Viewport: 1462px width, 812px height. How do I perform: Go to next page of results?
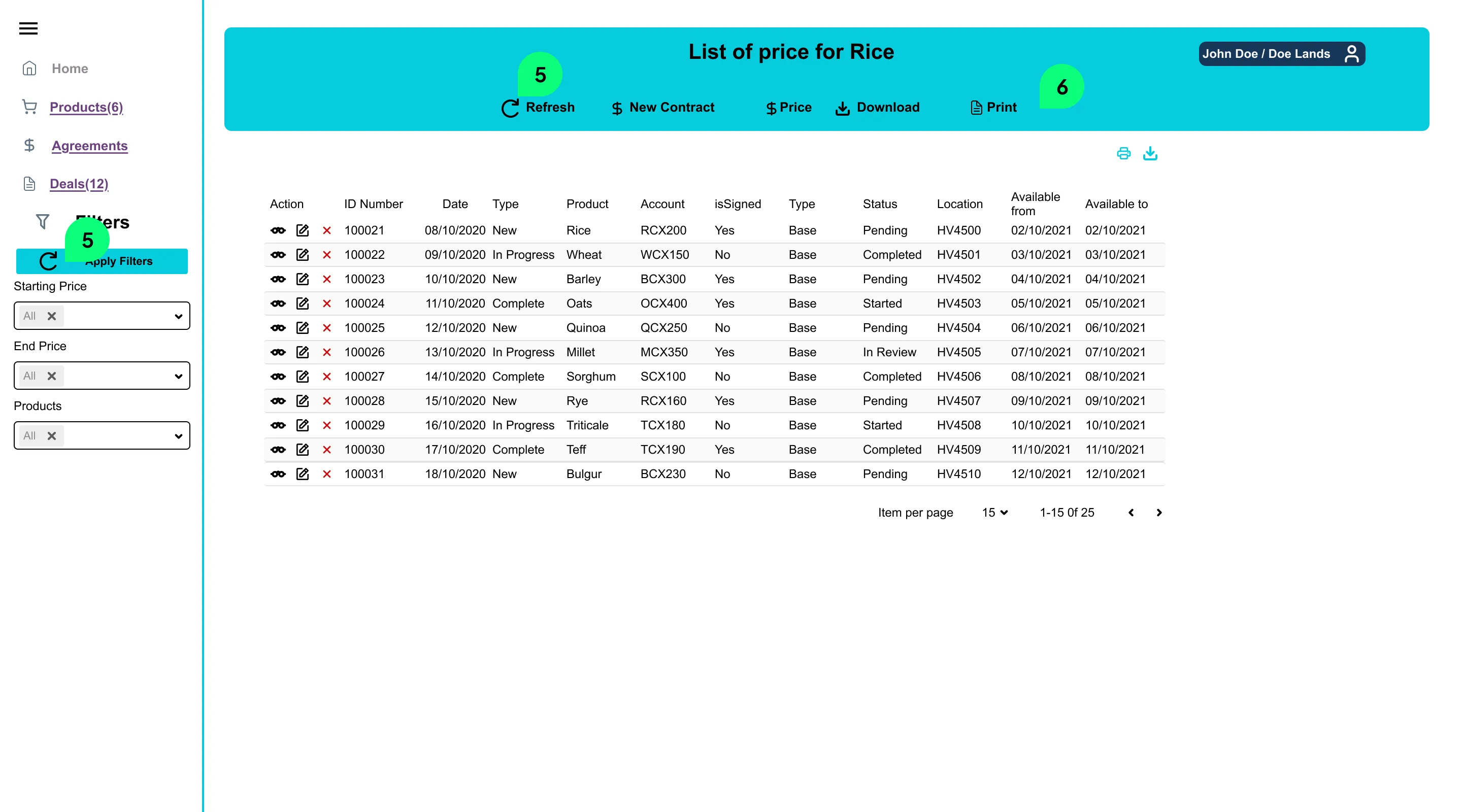coord(1159,513)
